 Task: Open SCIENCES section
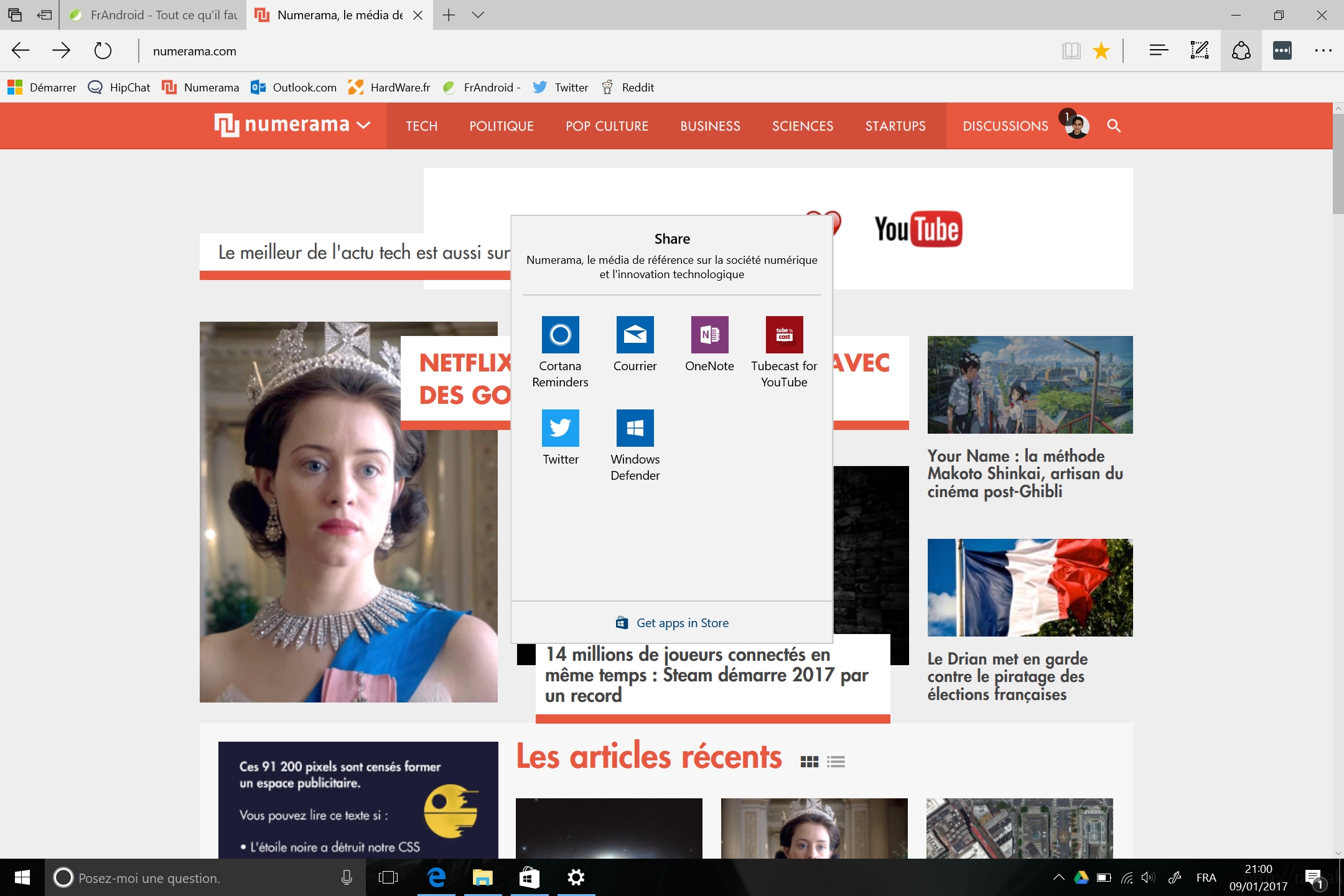[803, 126]
